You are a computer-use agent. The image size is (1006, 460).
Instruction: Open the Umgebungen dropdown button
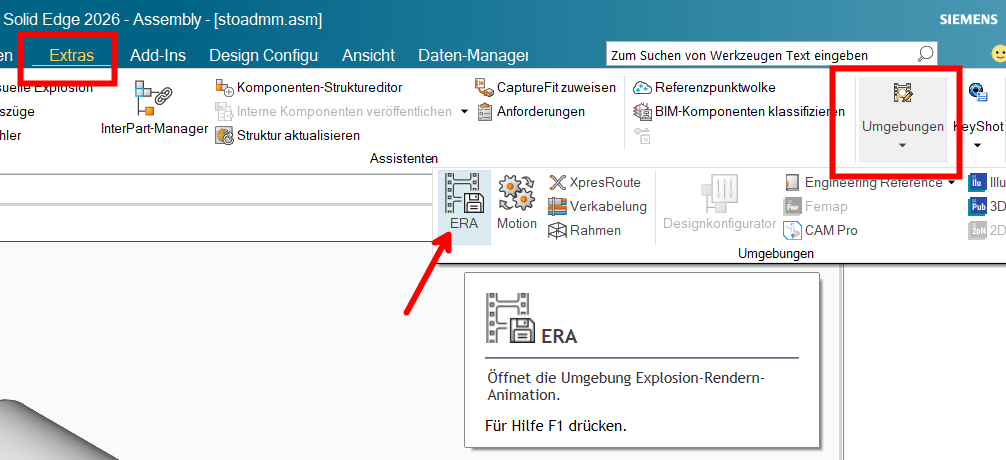pyautogui.click(x=902, y=119)
